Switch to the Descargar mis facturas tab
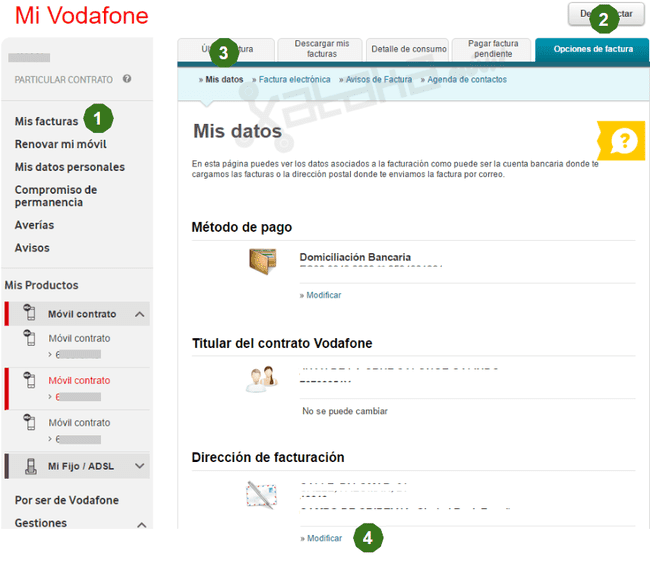This screenshot has width=650, height=579. tap(322, 49)
